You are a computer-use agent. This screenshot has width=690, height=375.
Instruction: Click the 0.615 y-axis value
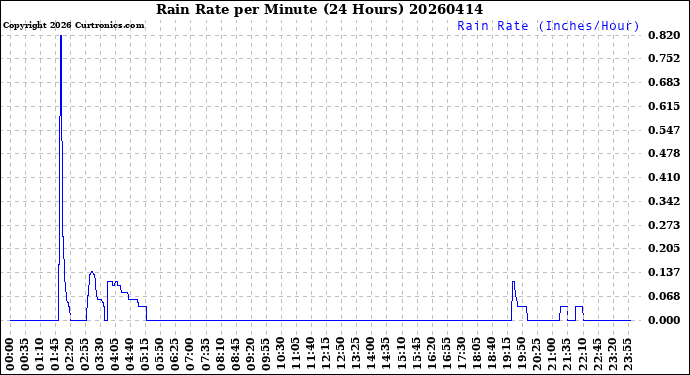coord(664,106)
